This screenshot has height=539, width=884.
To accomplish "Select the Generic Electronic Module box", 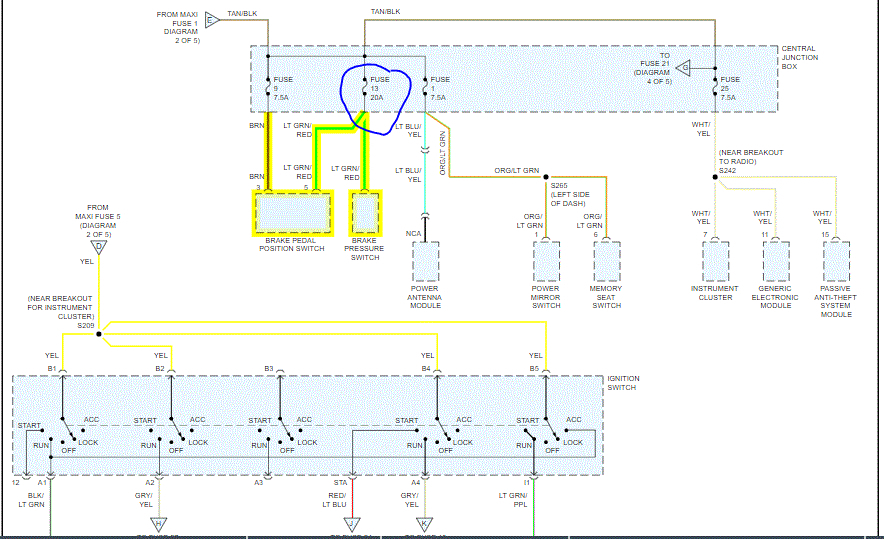I will pyautogui.click(x=776, y=261).
